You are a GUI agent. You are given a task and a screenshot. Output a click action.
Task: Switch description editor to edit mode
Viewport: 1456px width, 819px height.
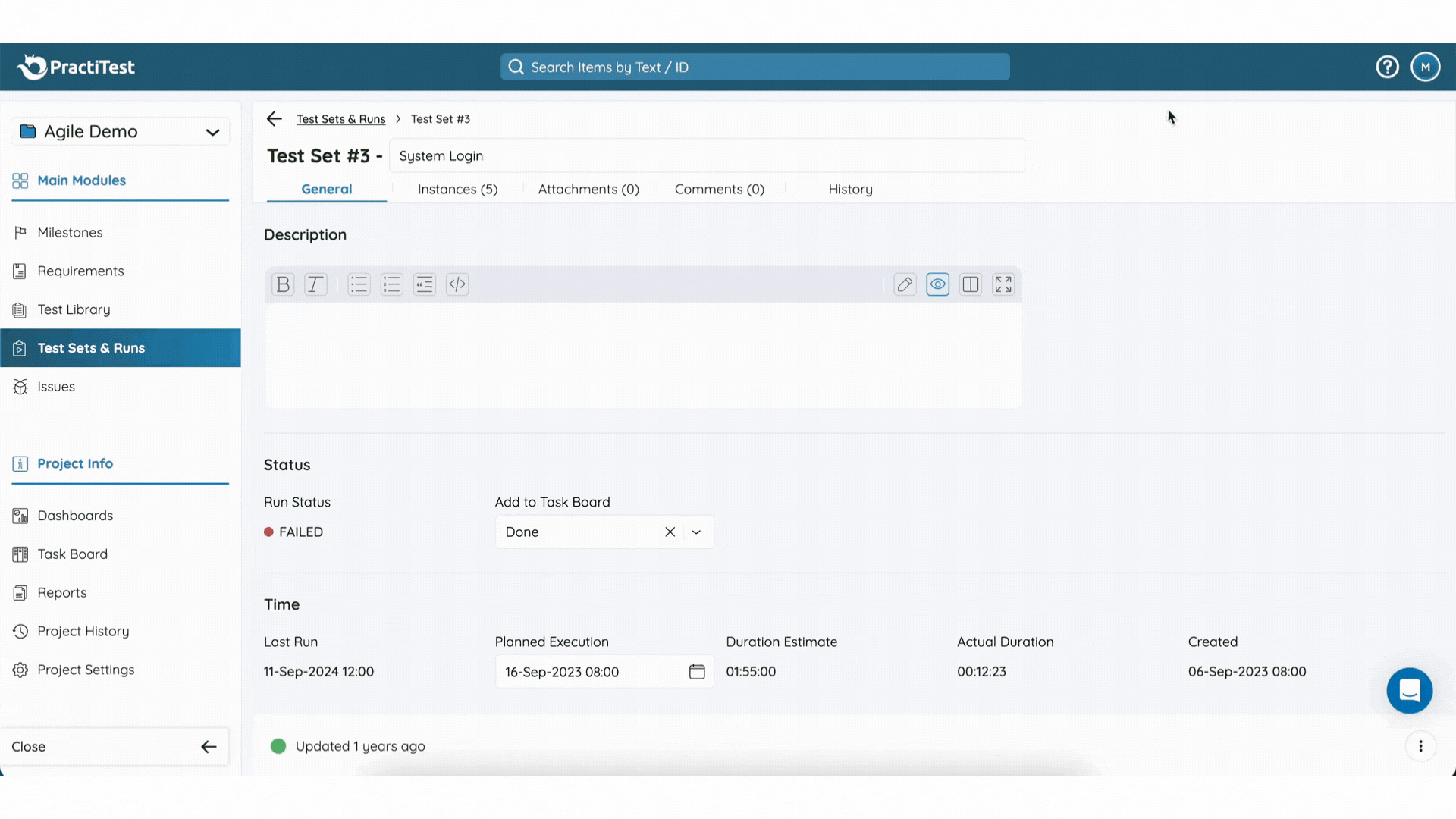[x=905, y=284]
